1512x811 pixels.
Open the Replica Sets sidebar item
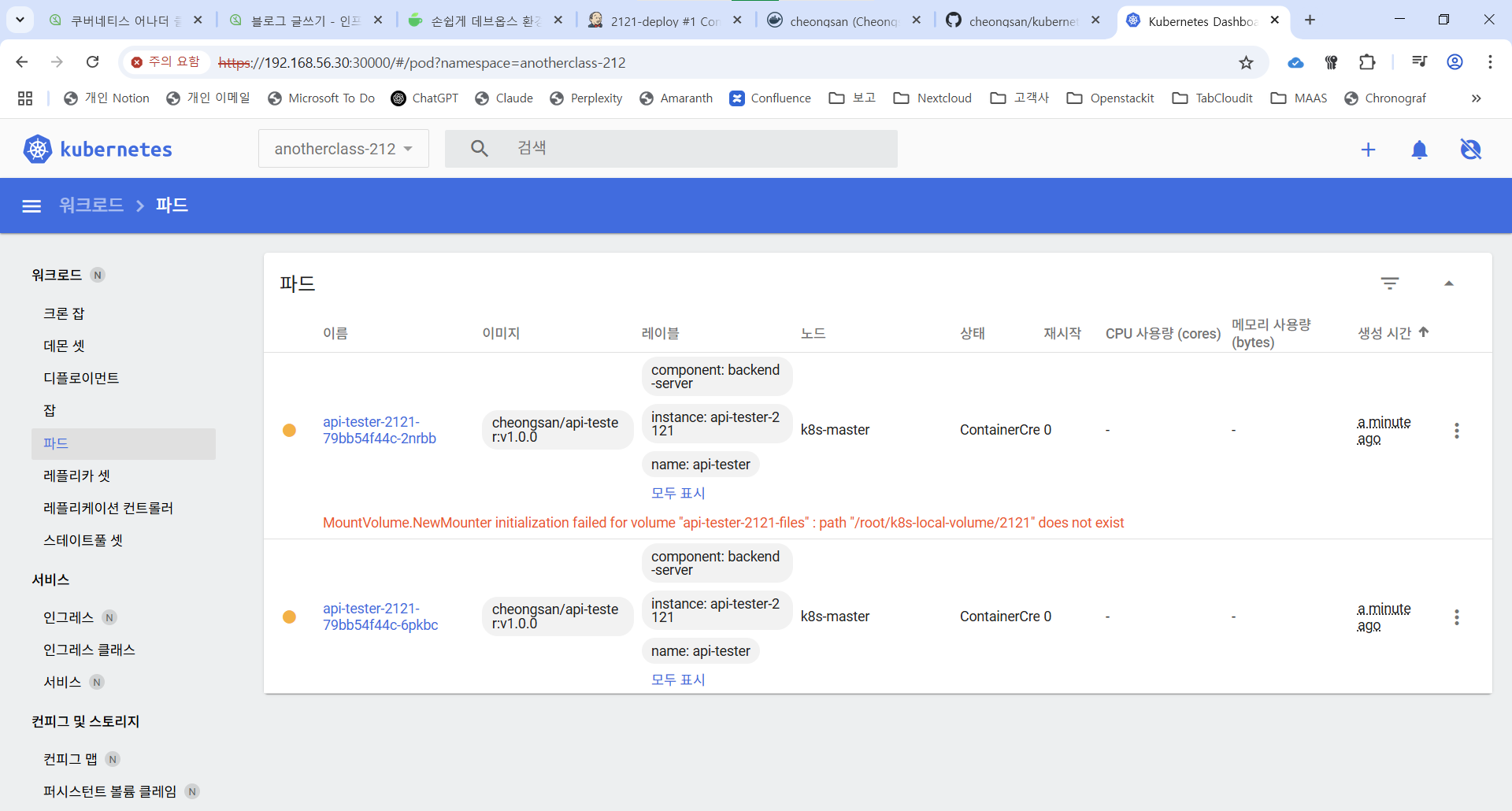click(76, 476)
